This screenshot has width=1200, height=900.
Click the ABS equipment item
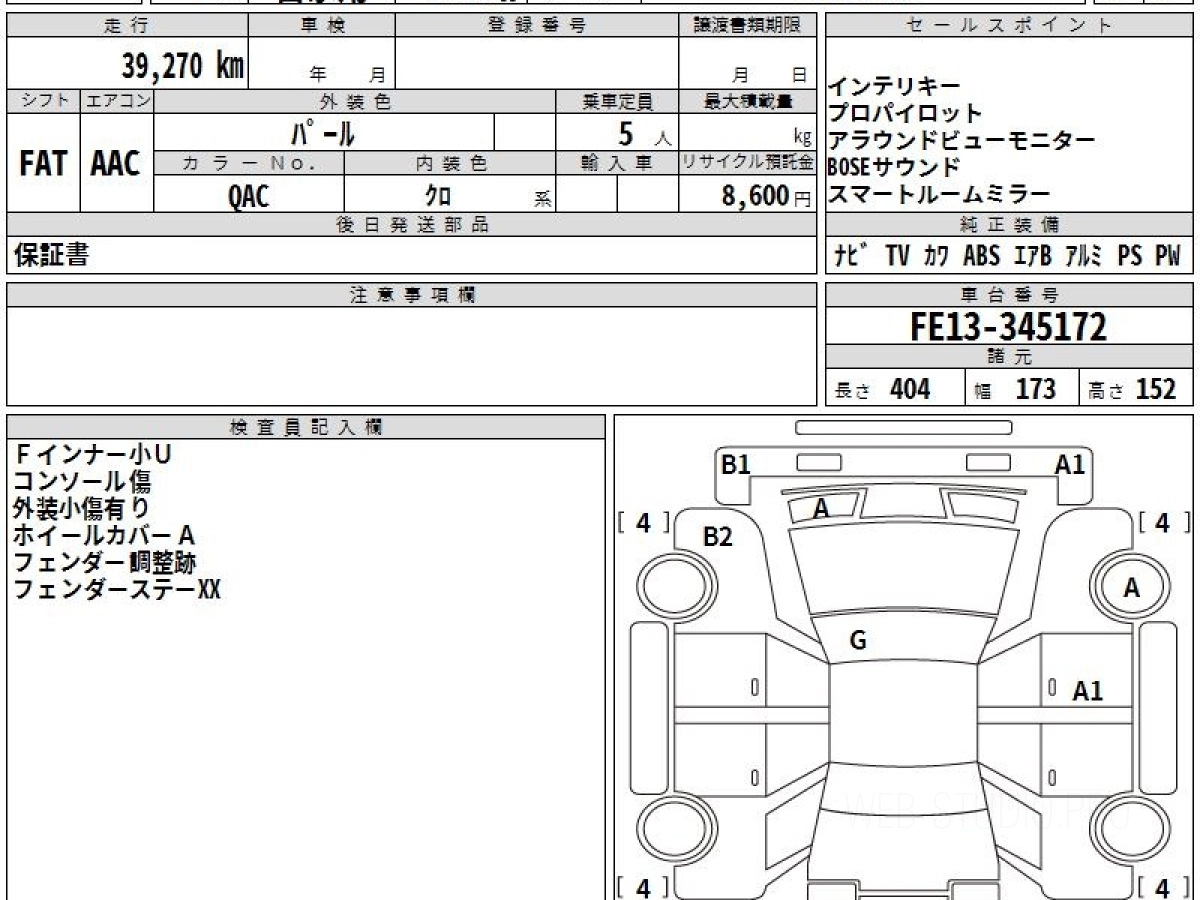(x=981, y=256)
